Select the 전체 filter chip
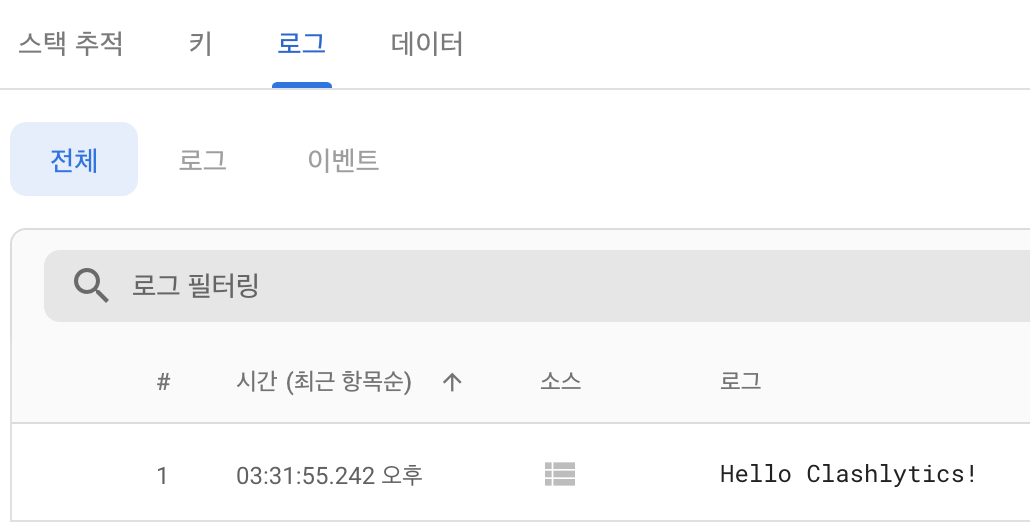 pyautogui.click(x=74, y=159)
